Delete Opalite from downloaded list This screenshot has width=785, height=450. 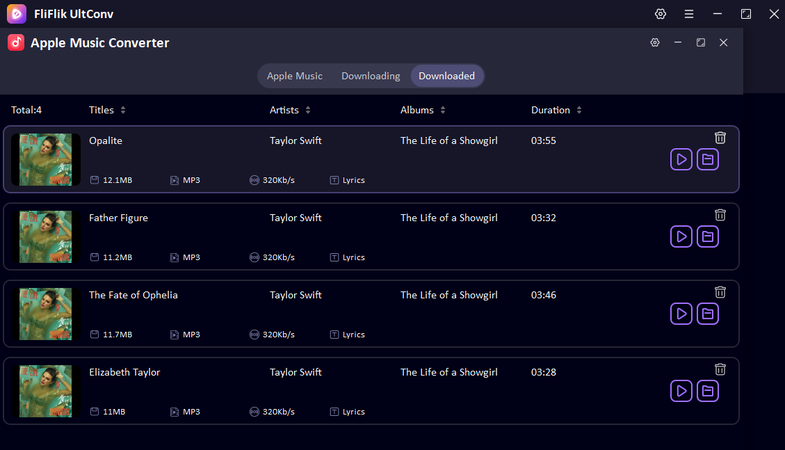point(720,137)
